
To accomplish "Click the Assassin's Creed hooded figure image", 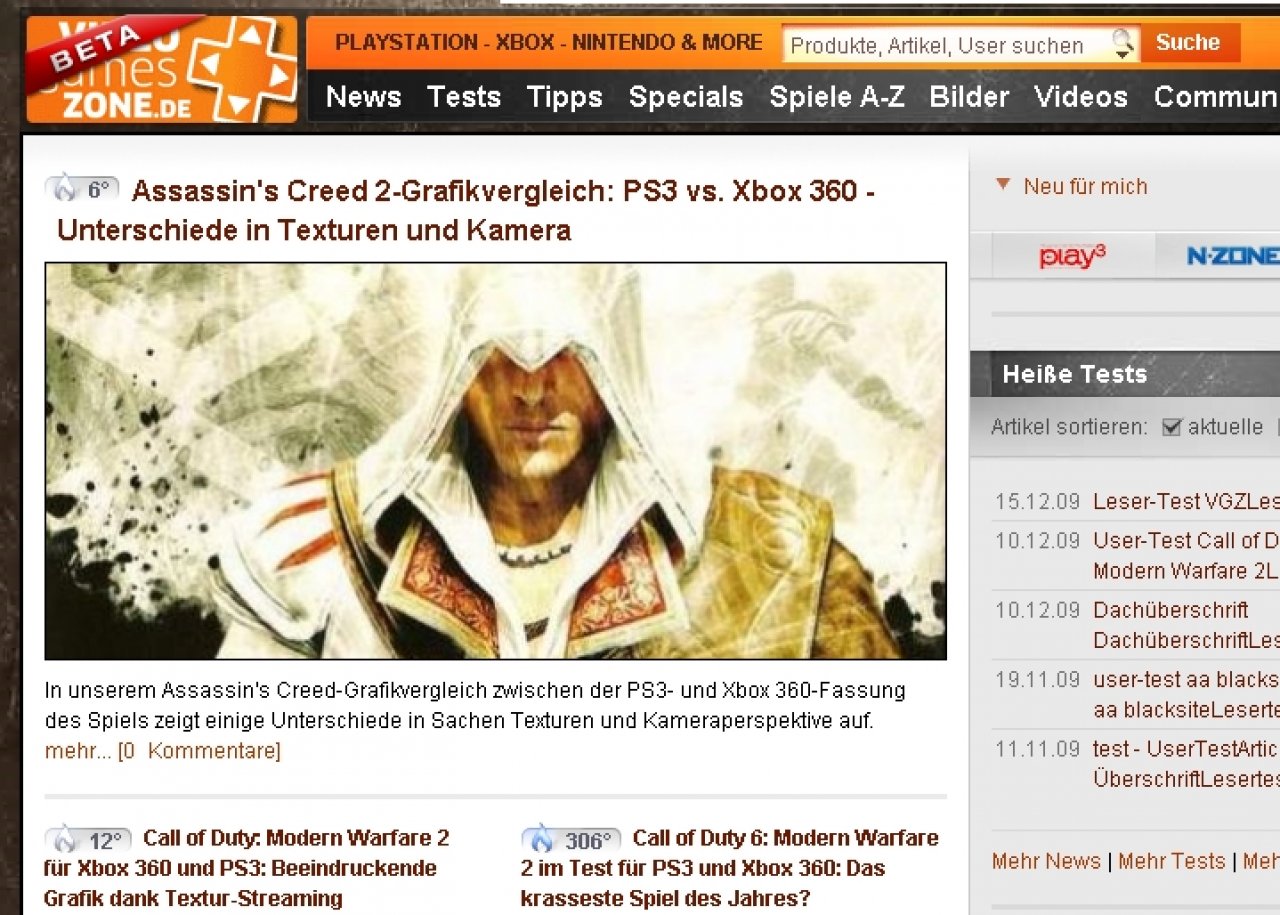I will tap(496, 461).
